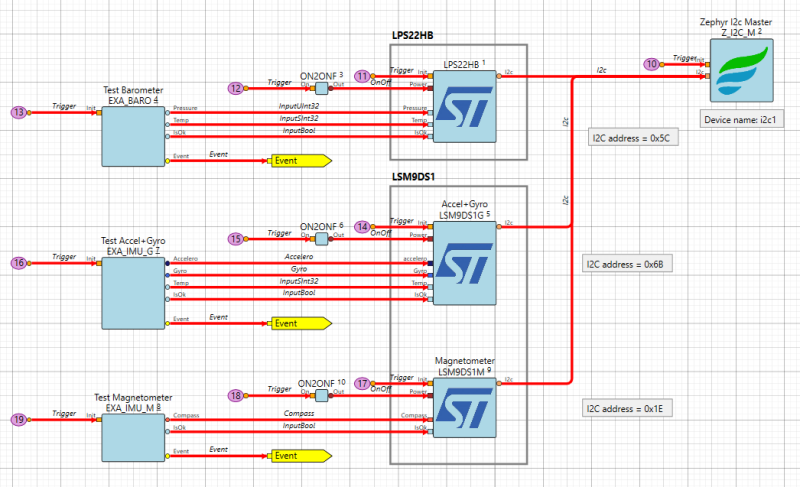The height and width of the screenshot is (487, 800).
Task: Select the yellow Event output of Test Magnetometer
Action: [x=301, y=455]
